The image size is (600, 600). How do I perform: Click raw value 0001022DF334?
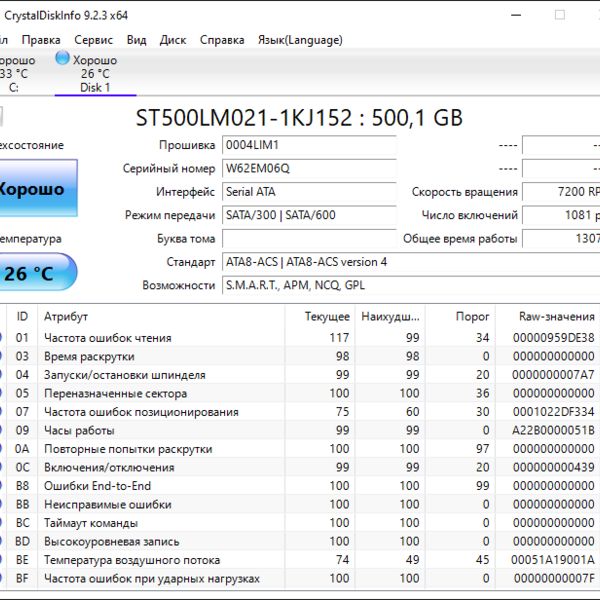[553, 412]
